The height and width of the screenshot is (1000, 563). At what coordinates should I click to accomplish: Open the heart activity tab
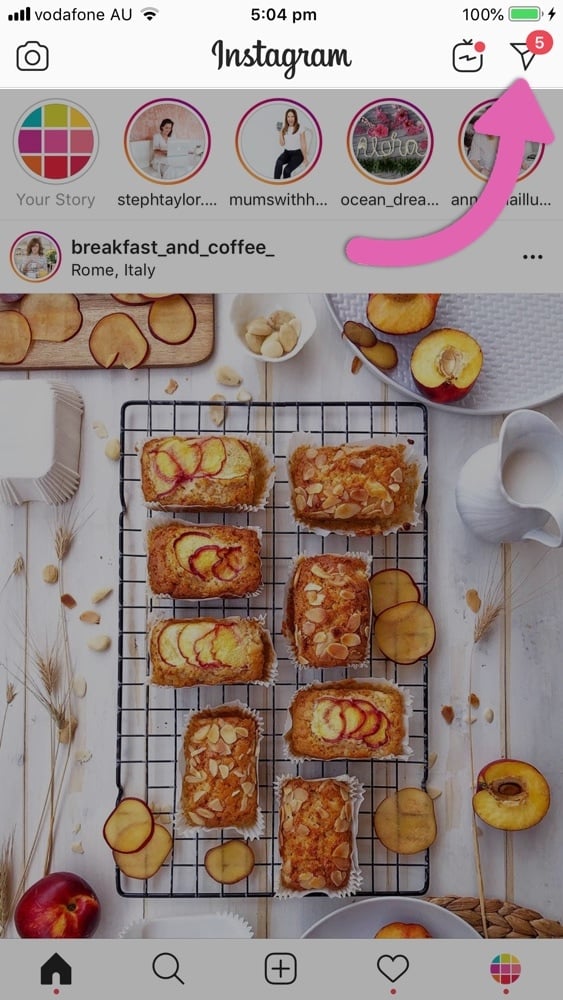click(393, 969)
